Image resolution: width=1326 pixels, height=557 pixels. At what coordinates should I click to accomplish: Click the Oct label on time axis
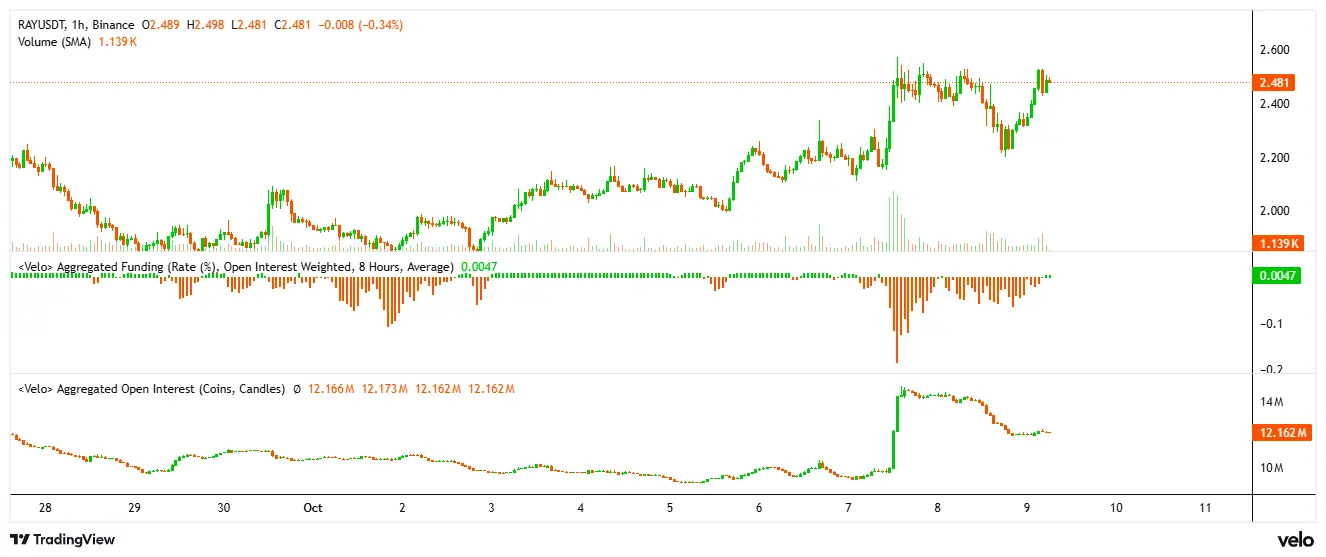click(313, 508)
